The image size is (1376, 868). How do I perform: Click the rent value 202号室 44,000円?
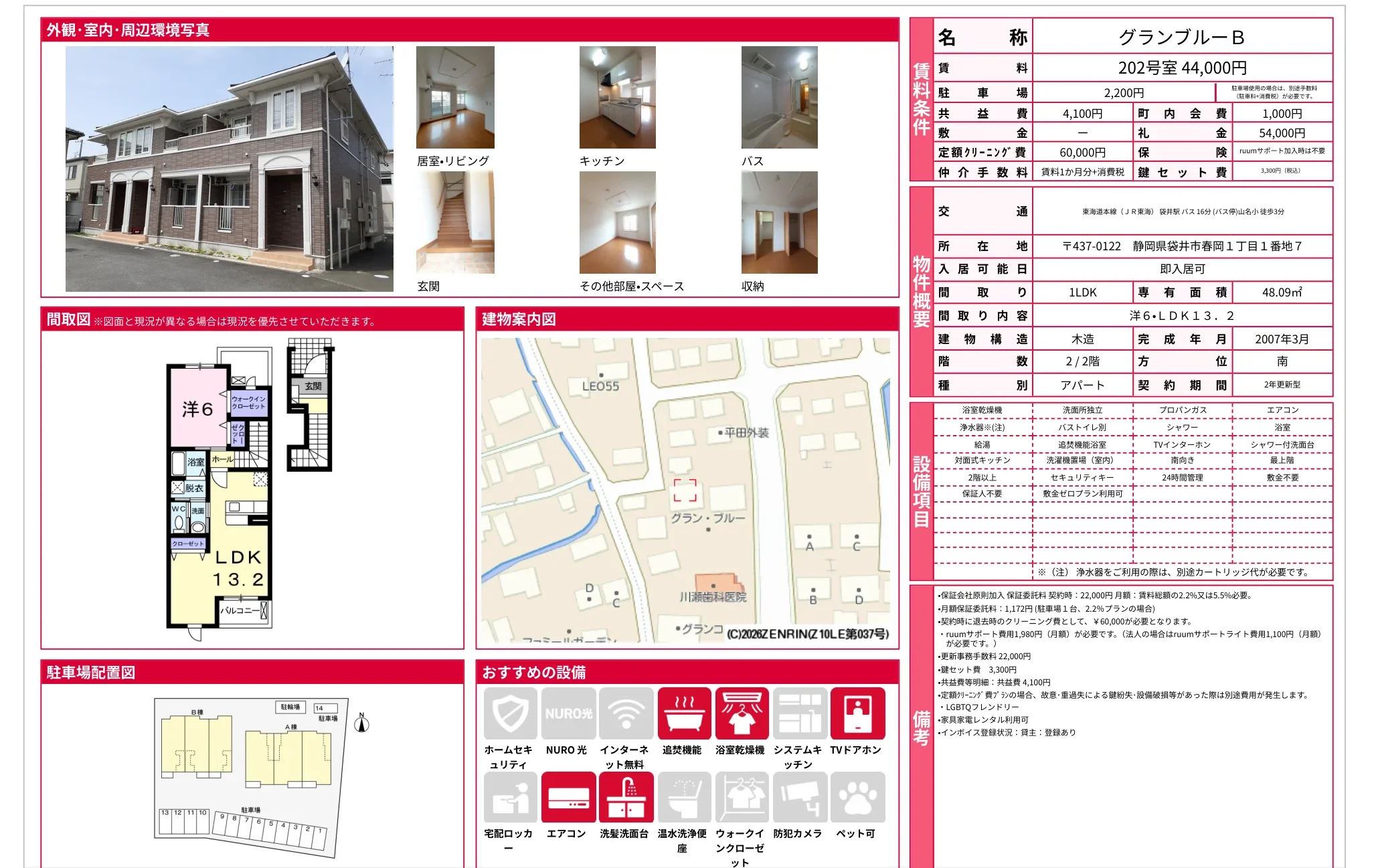click(x=1183, y=68)
